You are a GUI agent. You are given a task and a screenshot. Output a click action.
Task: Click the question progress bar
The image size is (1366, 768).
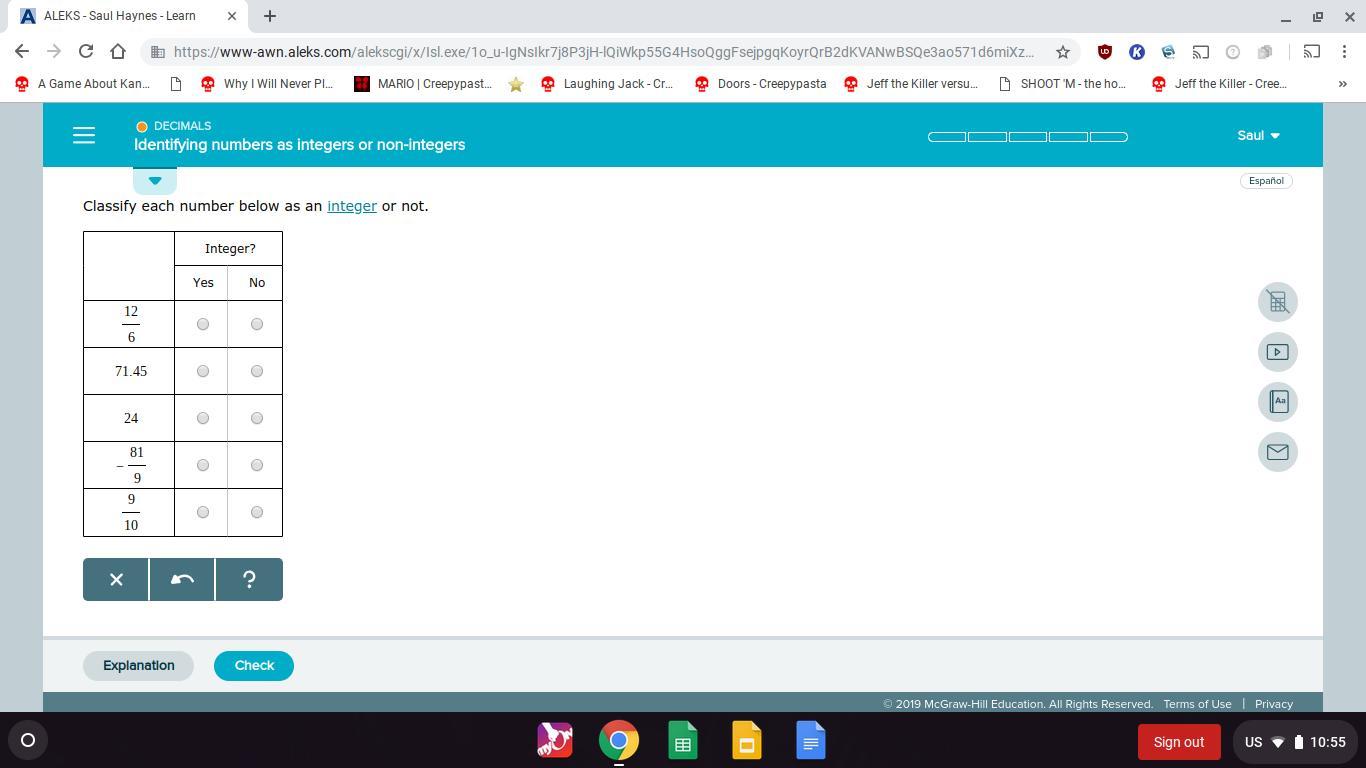pyautogui.click(x=1028, y=137)
